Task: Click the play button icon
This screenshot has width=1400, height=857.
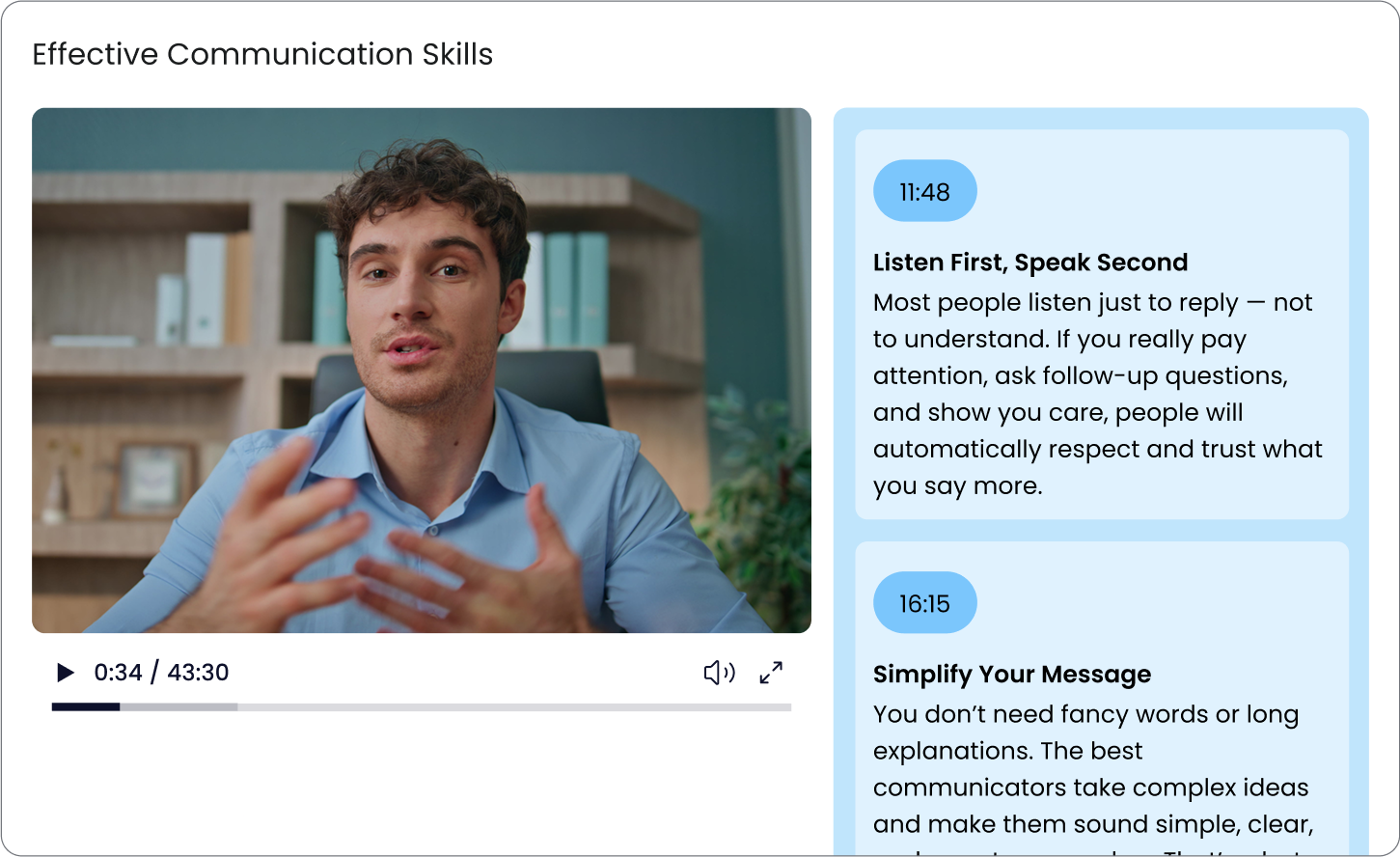Action: 66,673
